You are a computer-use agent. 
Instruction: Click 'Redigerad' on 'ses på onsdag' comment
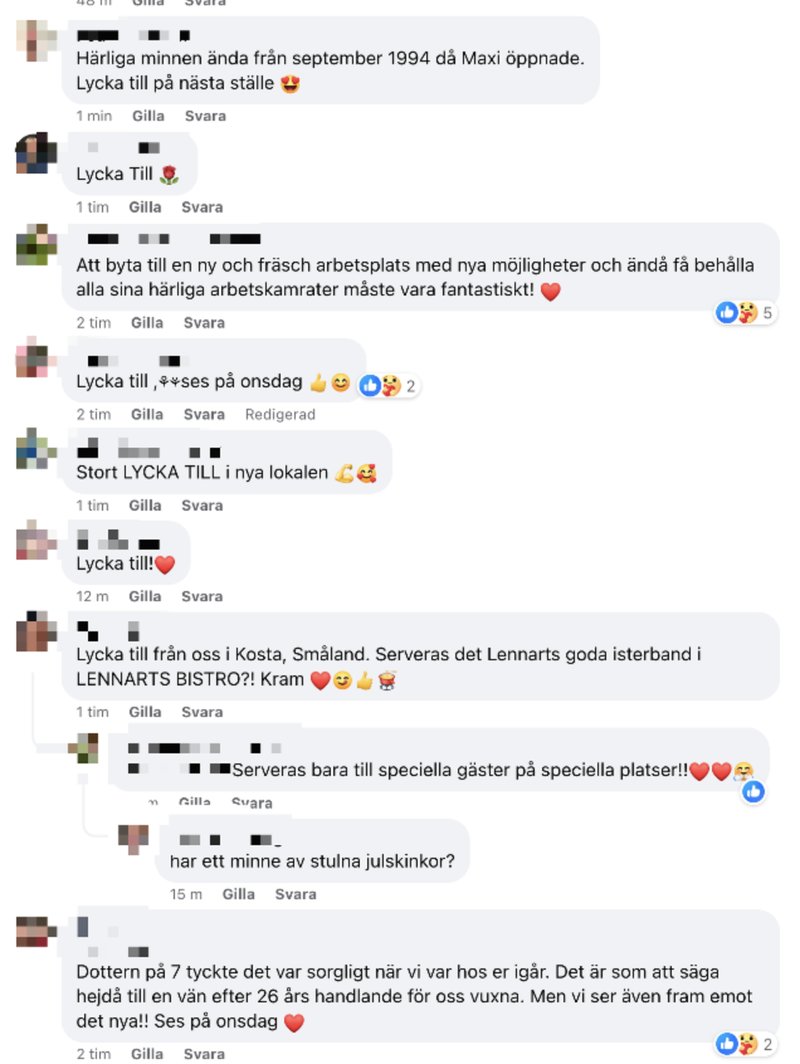(280, 415)
